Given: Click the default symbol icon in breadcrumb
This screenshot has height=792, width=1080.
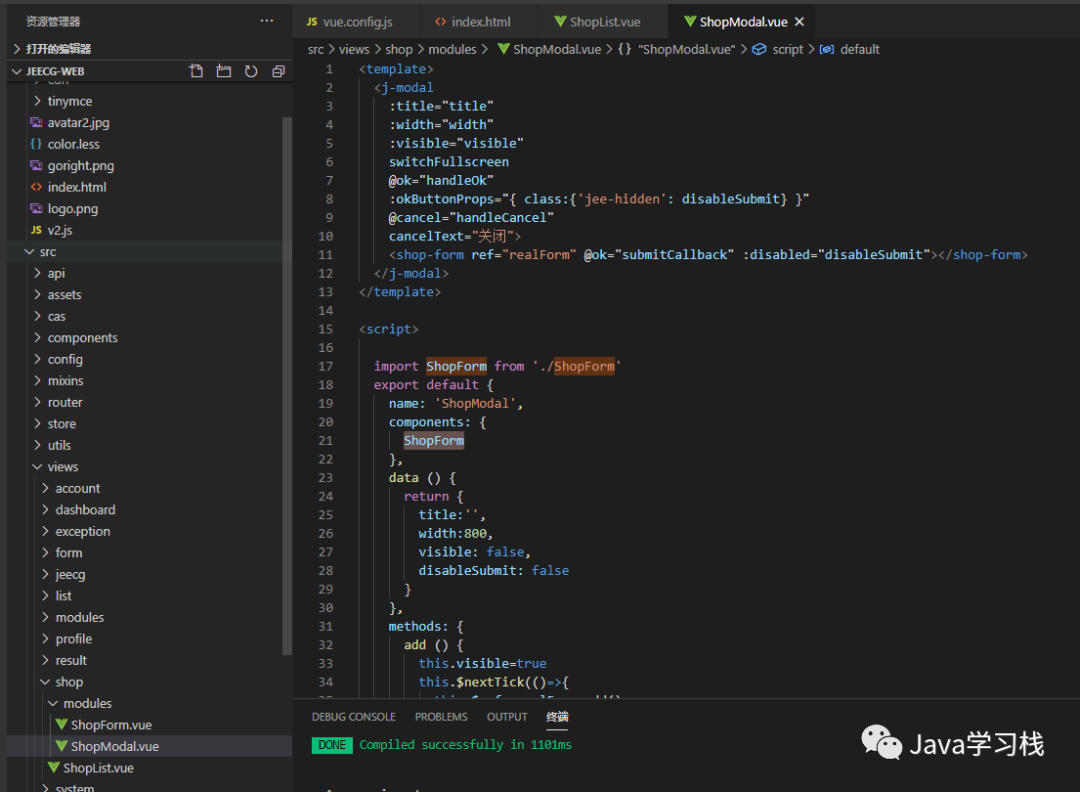Looking at the screenshot, I should tap(827, 49).
